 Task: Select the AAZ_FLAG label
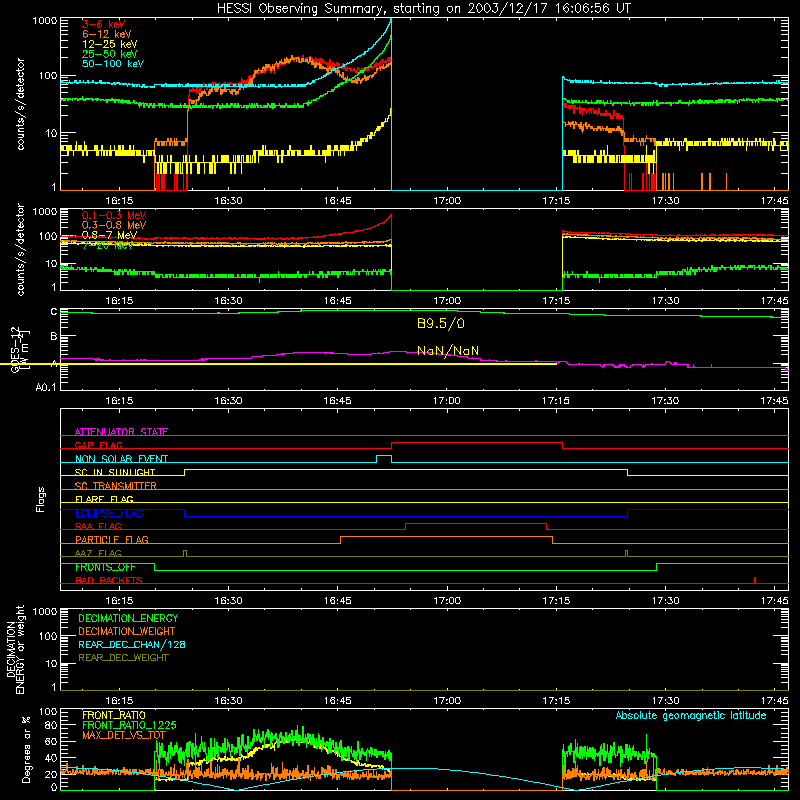(98, 553)
